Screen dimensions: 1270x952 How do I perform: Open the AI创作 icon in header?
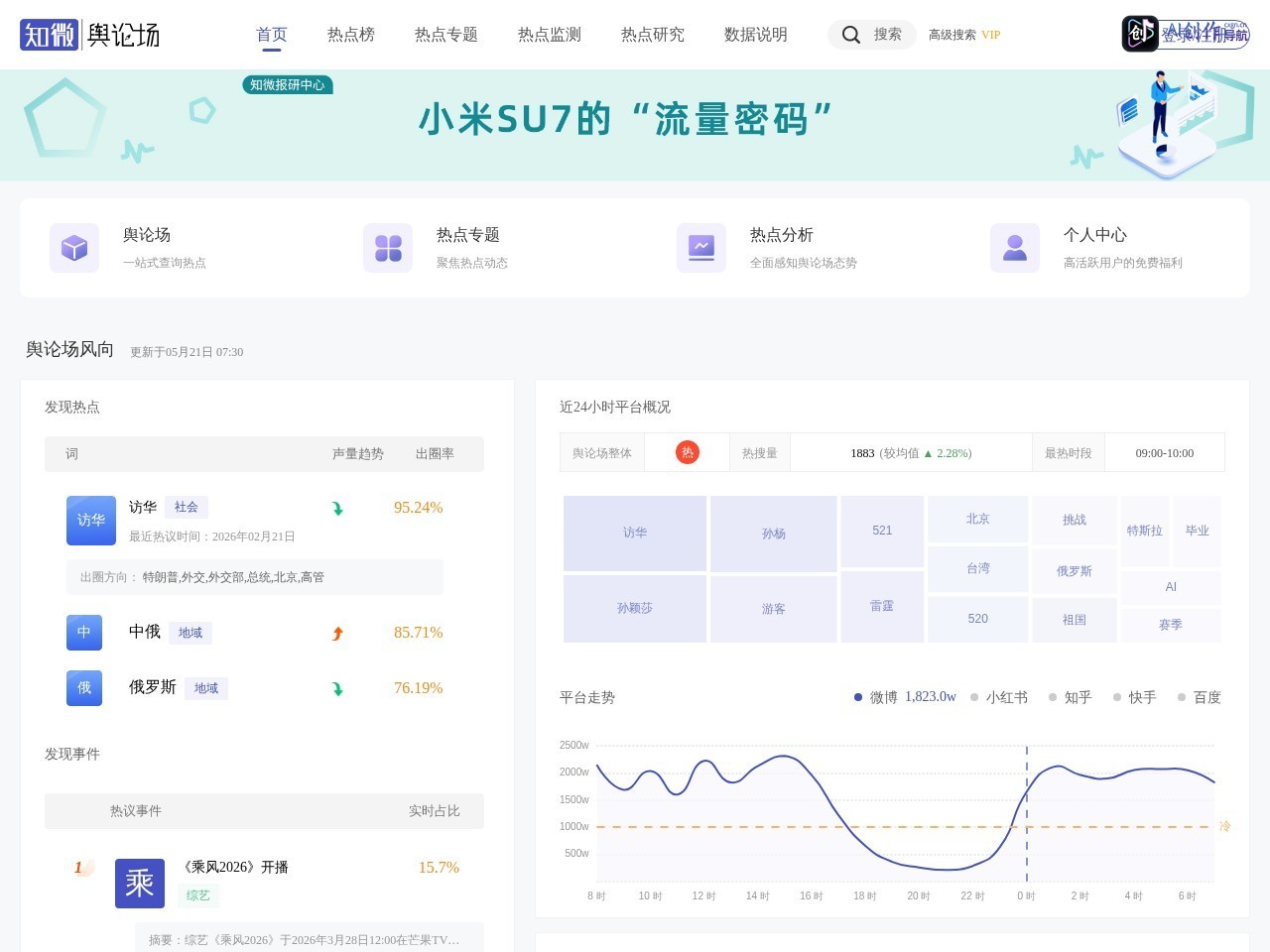[x=1140, y=34]
